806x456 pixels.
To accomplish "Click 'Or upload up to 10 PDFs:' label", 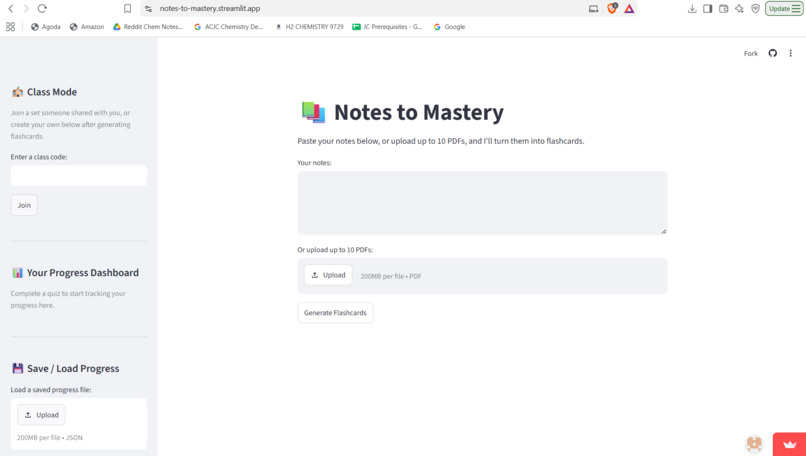I will [335, 250].
